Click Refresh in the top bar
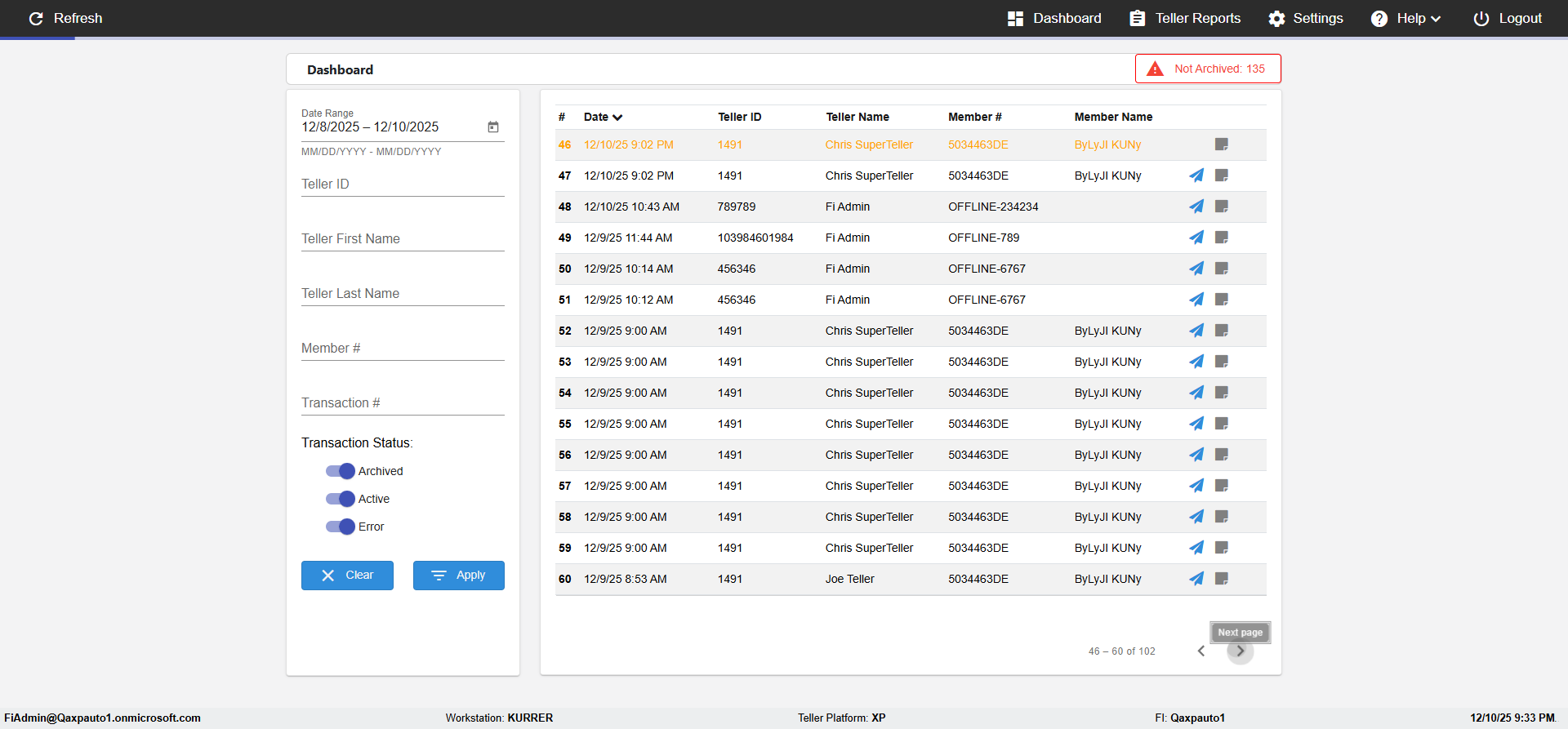Screen dimensions: 1568x729 [65, 19]
